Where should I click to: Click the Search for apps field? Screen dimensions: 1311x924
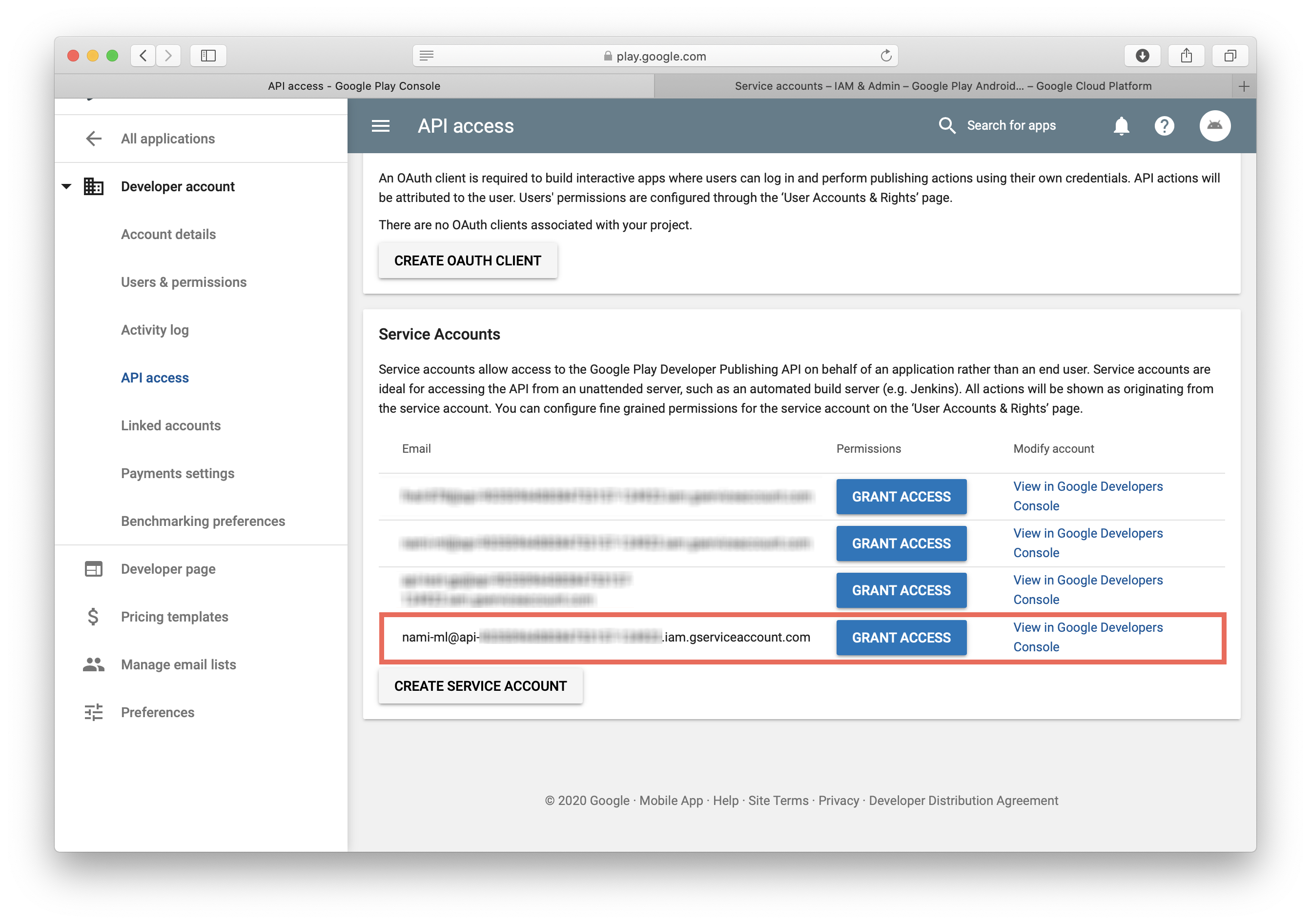[1011, 125]
